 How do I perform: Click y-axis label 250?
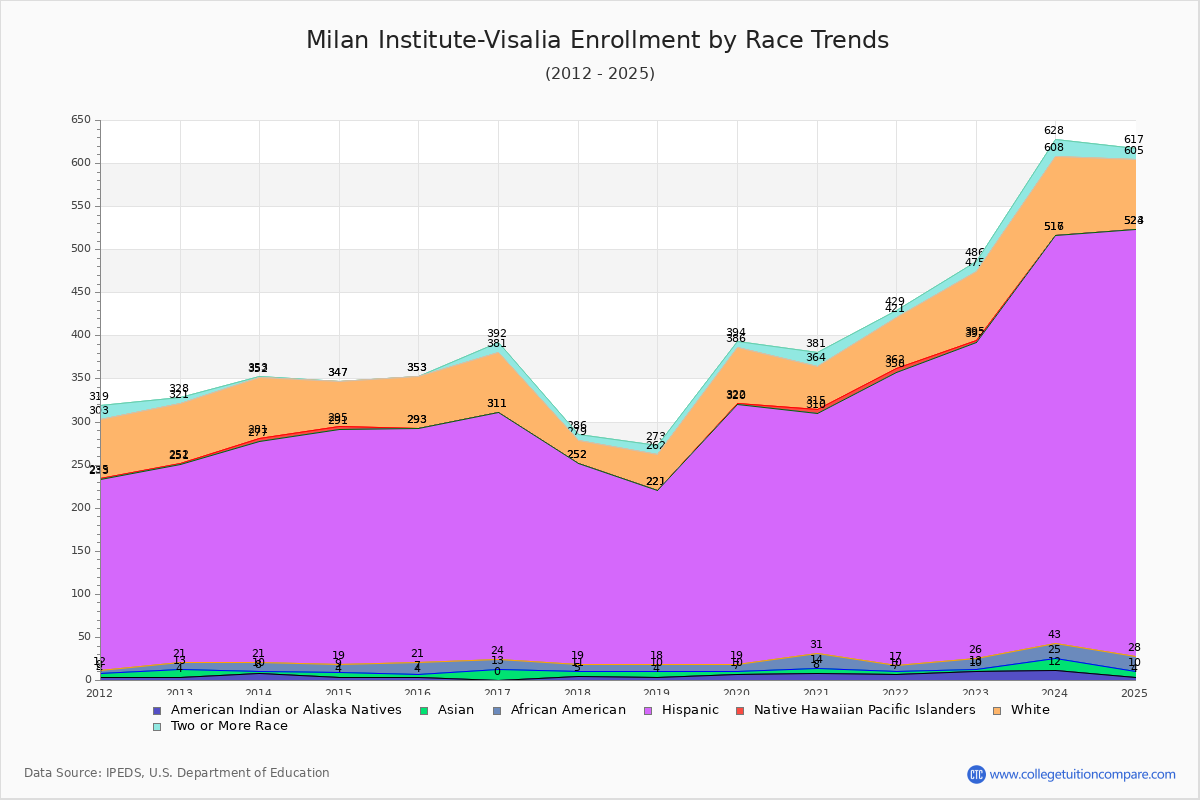81,465
